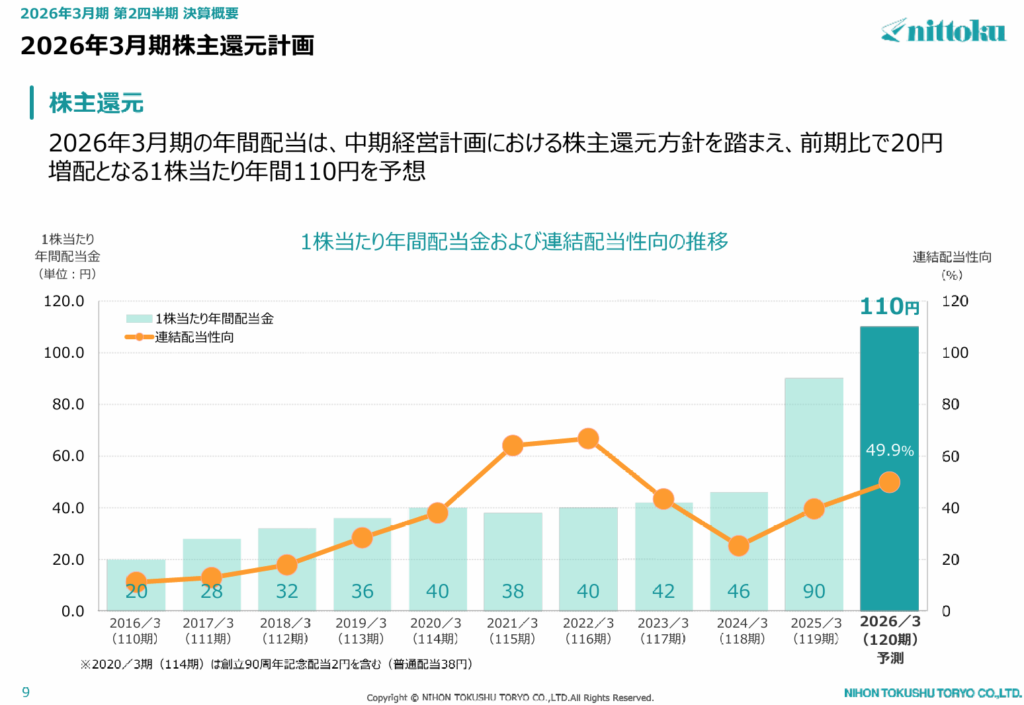Click the 110円 value label above forecast bar
Screen dimensions: 1024x705
(889, 307)
